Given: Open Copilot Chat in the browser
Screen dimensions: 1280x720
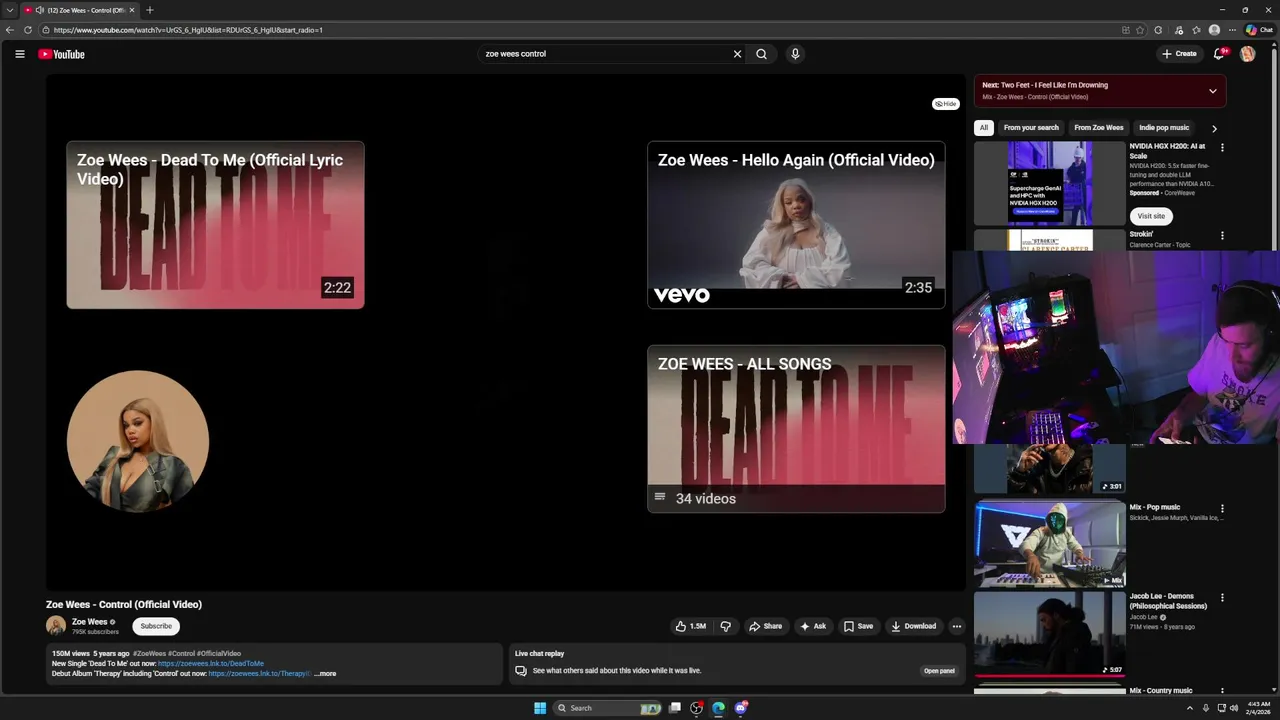Looking at the screenshot, I should (x=1259, y=30).
